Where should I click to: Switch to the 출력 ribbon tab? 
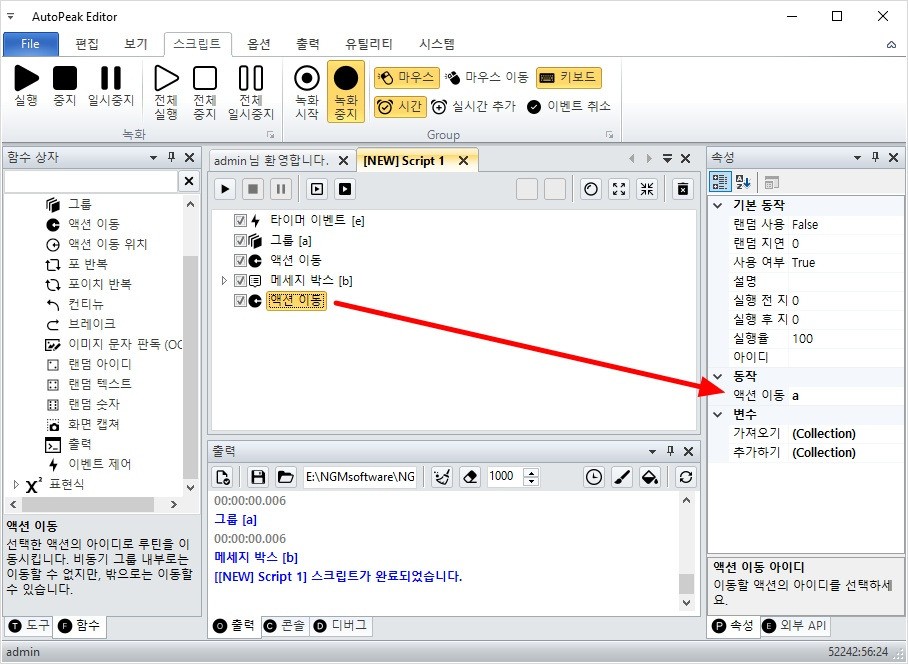(308, 44)
